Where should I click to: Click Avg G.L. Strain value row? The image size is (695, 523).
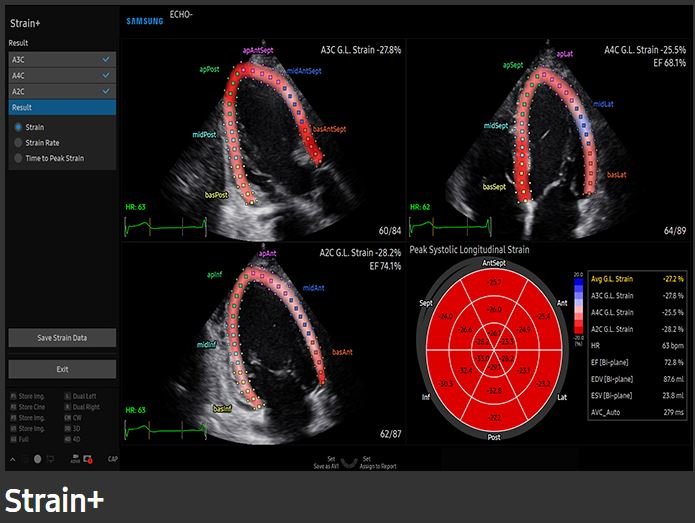[x=637, y=279]
